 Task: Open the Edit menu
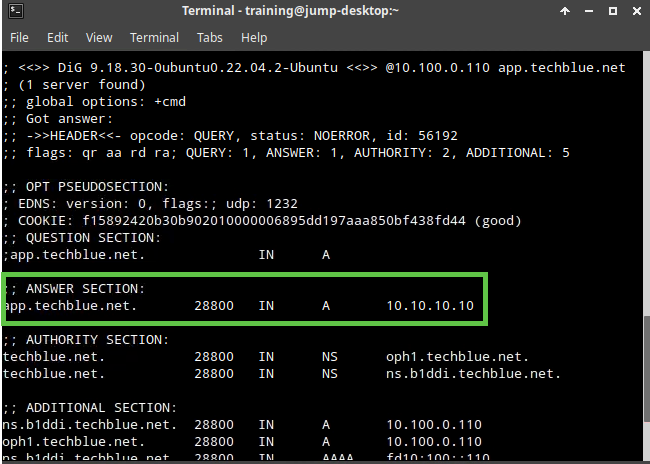click(57, 38)
